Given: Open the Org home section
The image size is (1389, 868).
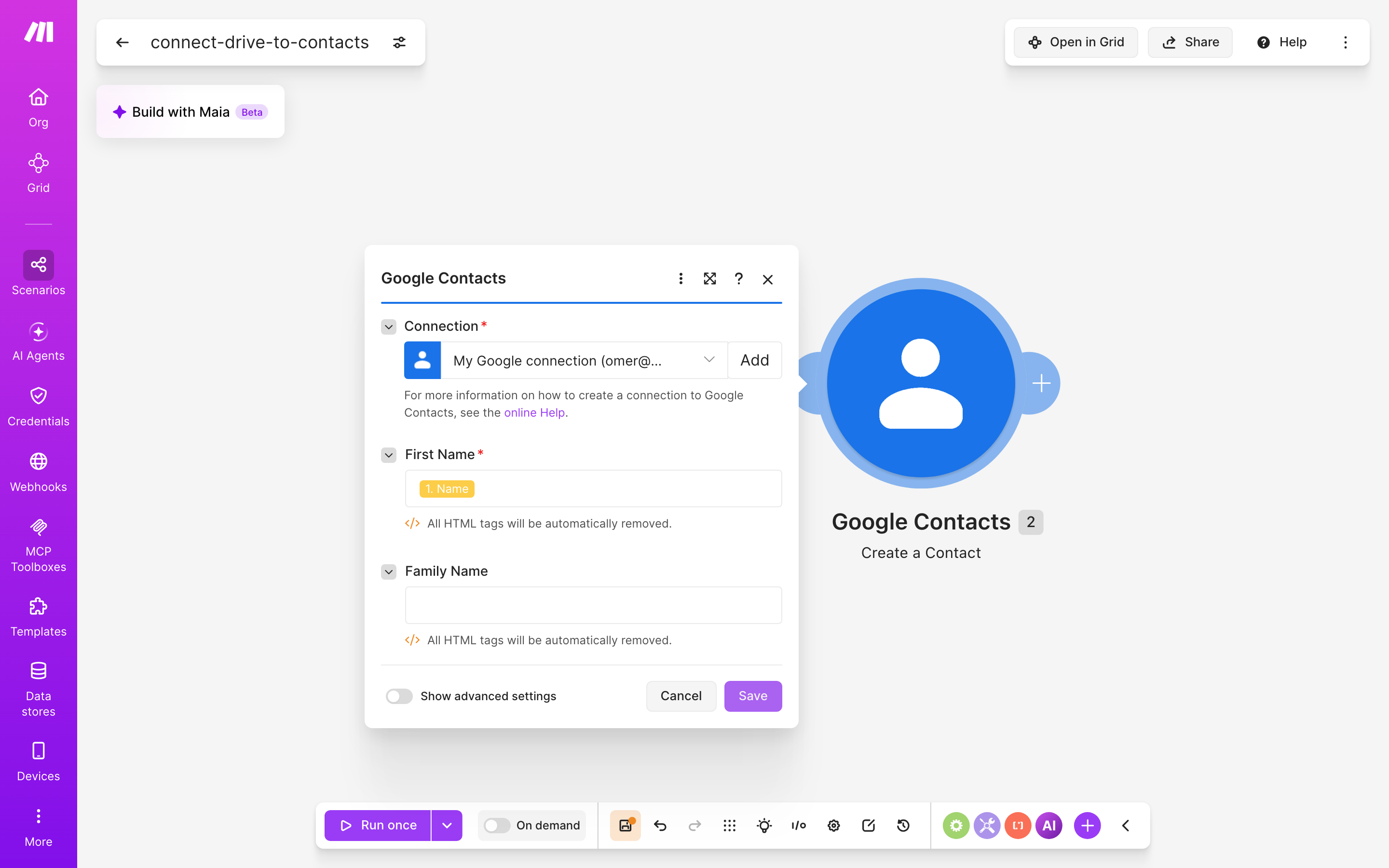Looking at the screenshot, I should pyautogui.click(x=39, y=108).
